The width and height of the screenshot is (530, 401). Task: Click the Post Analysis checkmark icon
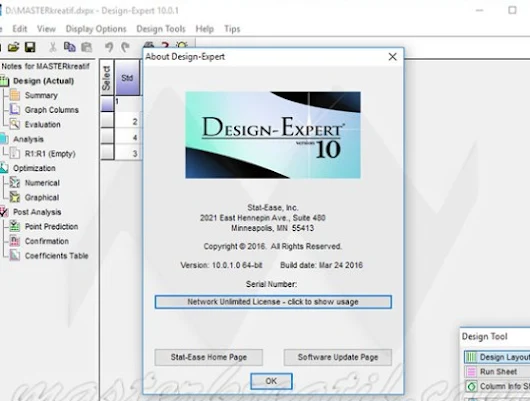pyautogui.click(x=4, y=212)
